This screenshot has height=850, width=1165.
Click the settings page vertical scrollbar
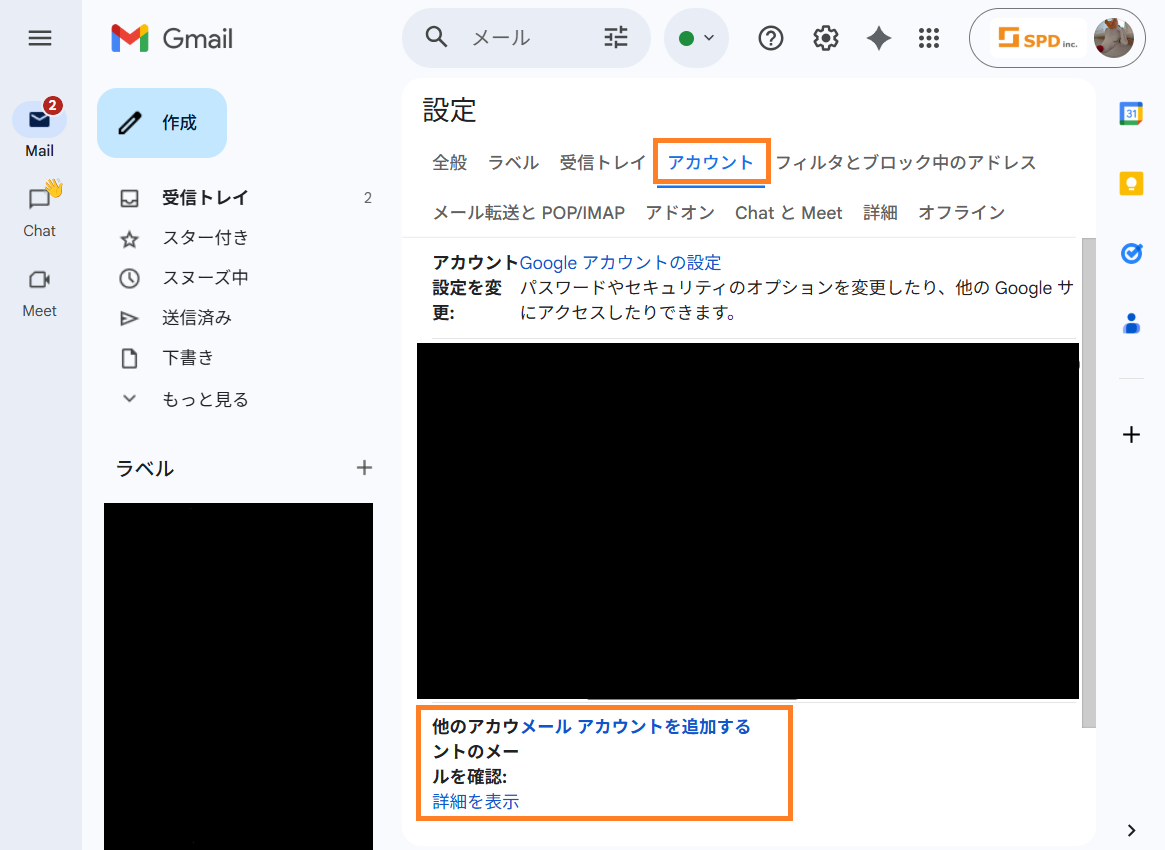tap(1089, 480)
